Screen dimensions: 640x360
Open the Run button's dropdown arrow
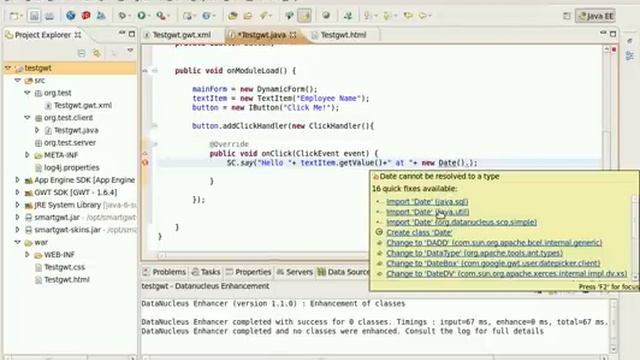coord(149,16)
